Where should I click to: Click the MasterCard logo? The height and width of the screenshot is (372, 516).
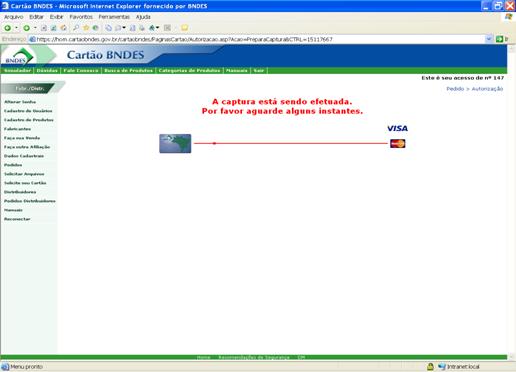[x=398, y=144]
